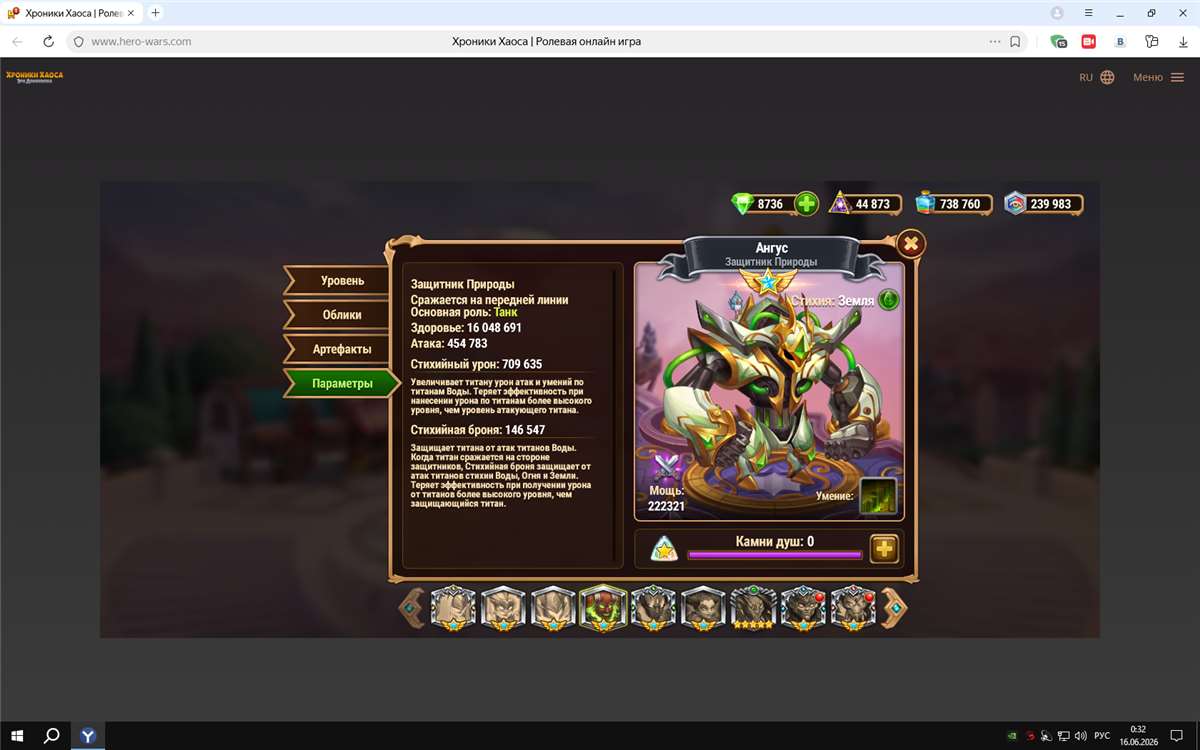Open the red video camera extension

coord(1088,42)
